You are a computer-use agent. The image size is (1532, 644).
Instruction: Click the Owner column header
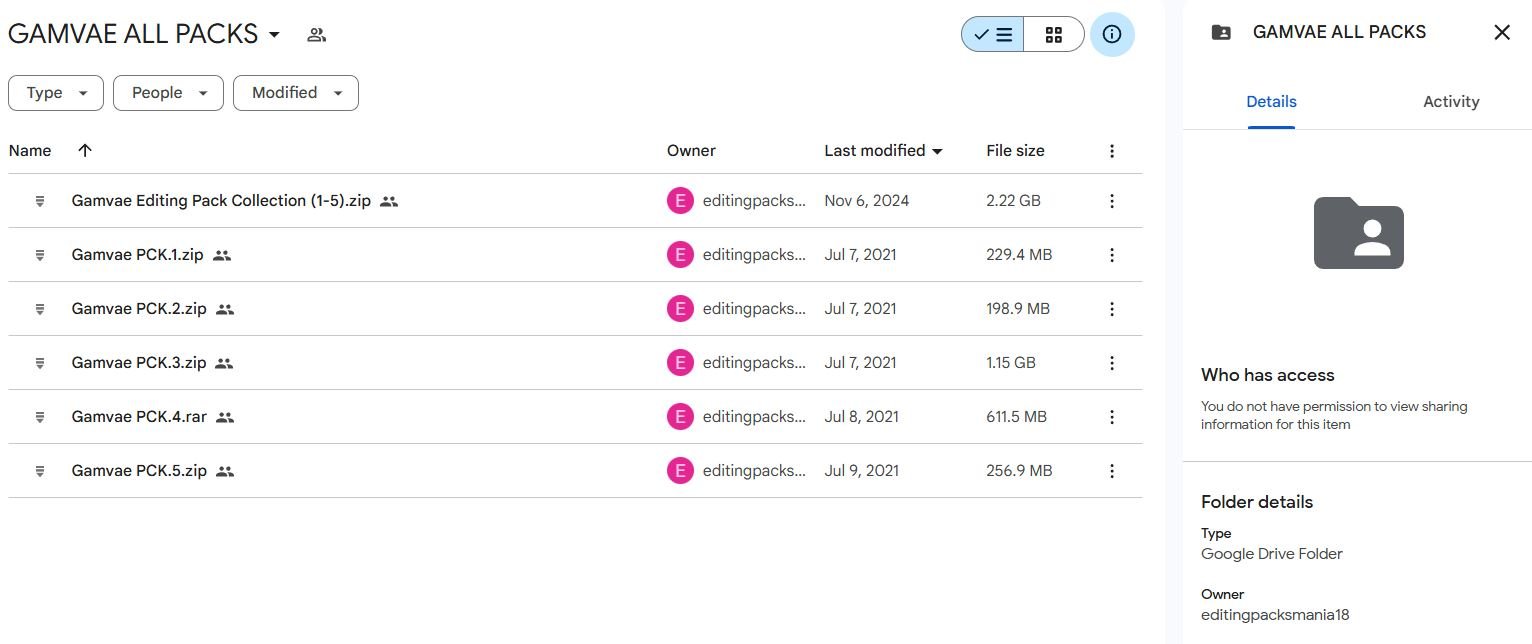[691, 151]
